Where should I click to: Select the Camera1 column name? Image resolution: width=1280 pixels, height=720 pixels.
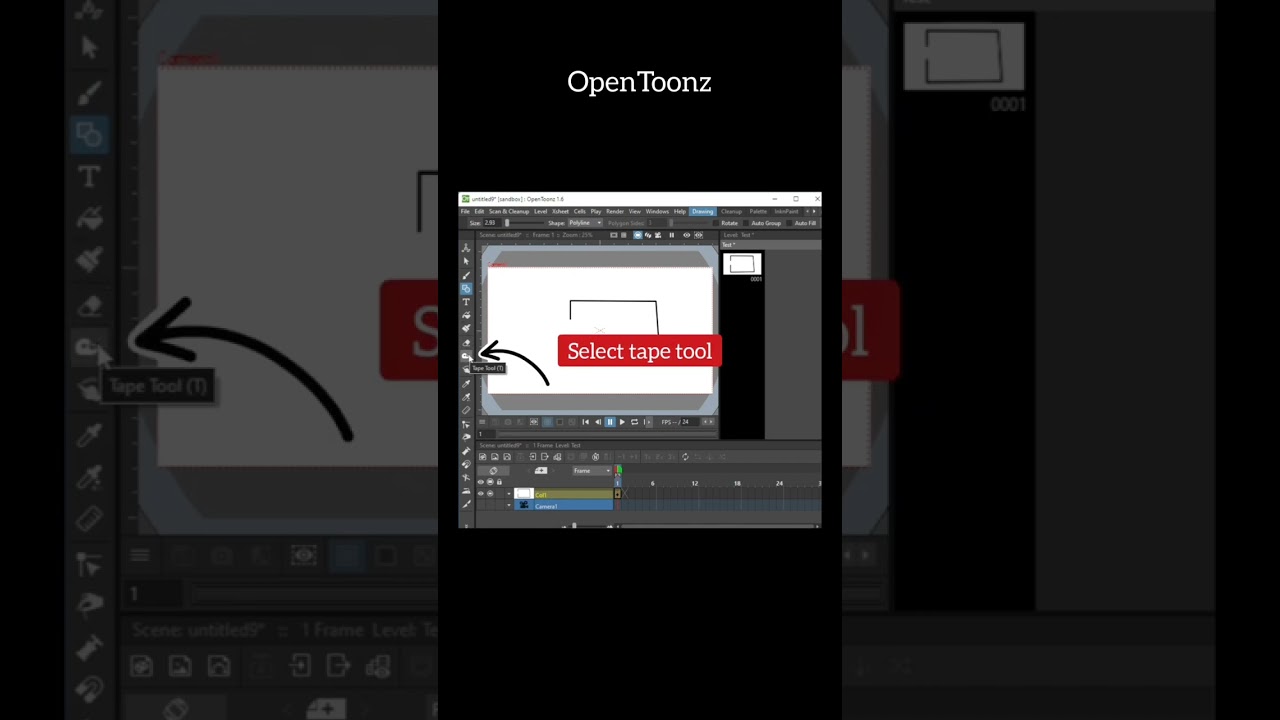[x=546, y=506]
